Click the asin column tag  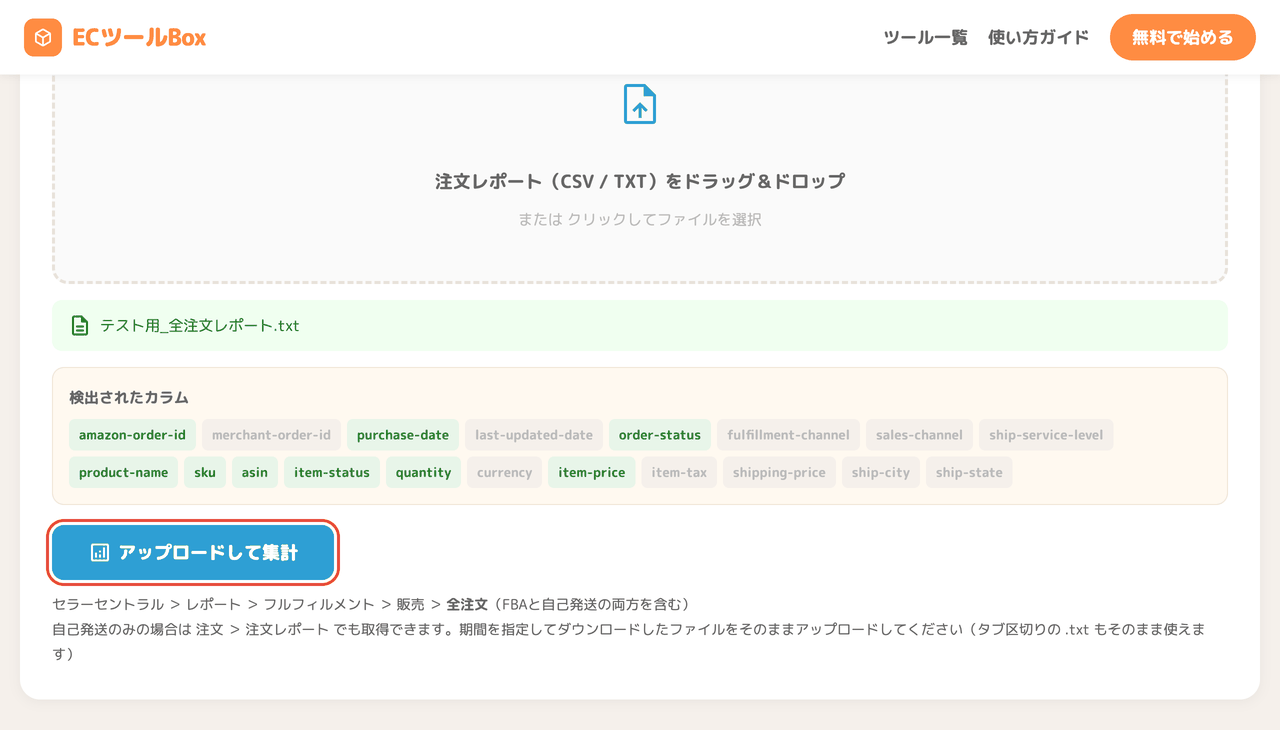[255, 472]
